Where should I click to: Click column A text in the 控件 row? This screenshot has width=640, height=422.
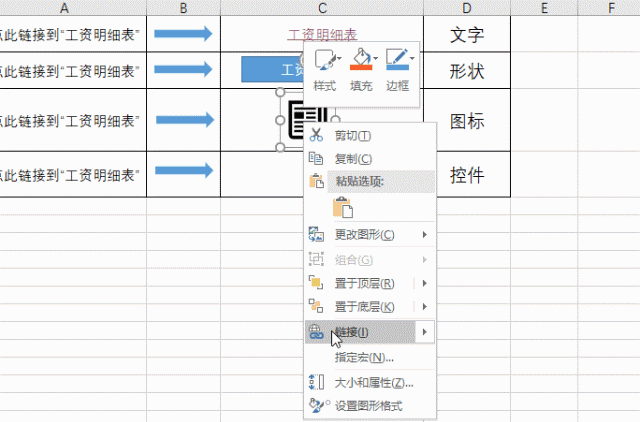point(69,175)
